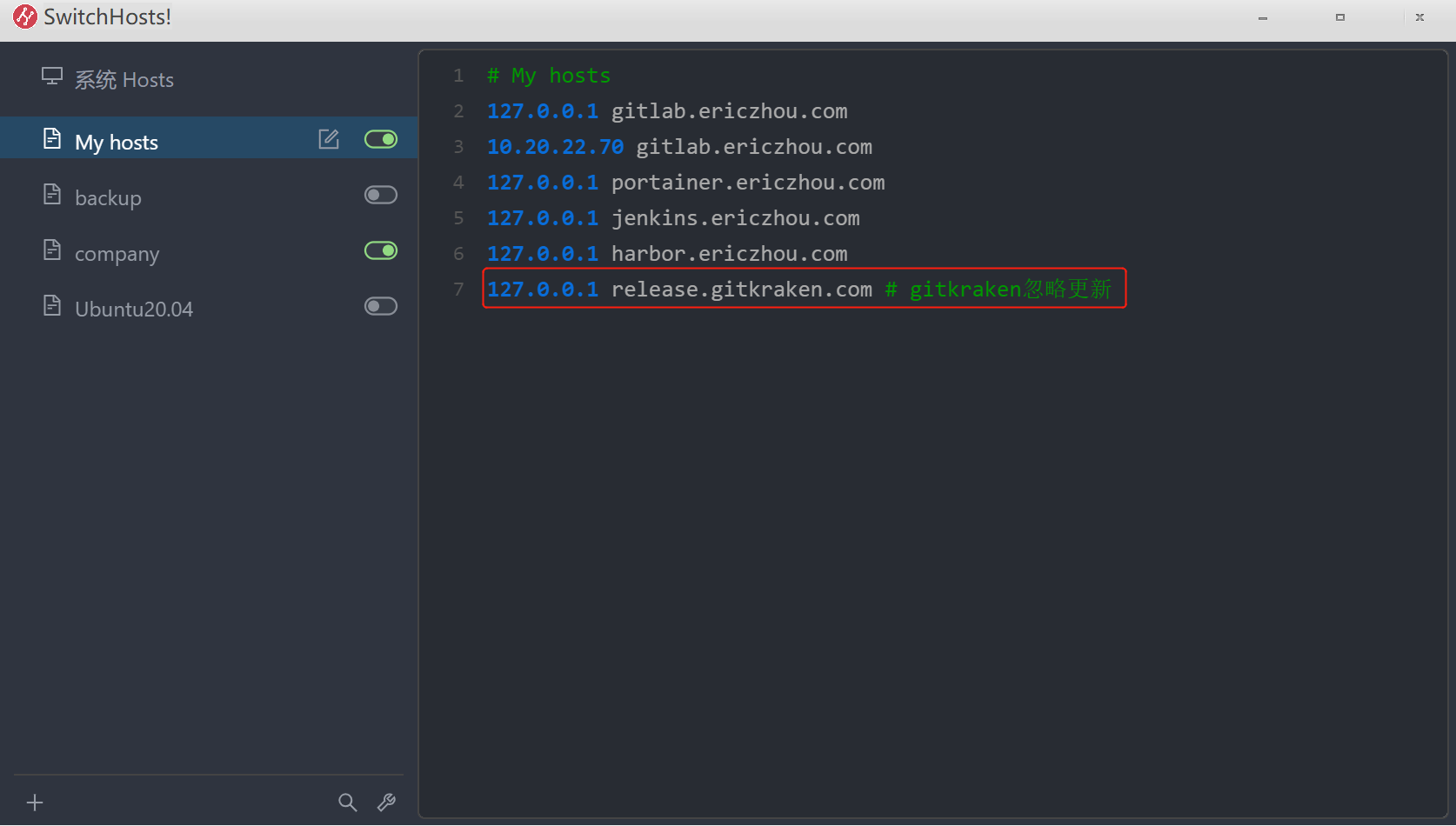The height and width of the screenshot is (826, 1456).
Task: Click the file icon next to Ubuntu20.04
Action: (52, 305)
